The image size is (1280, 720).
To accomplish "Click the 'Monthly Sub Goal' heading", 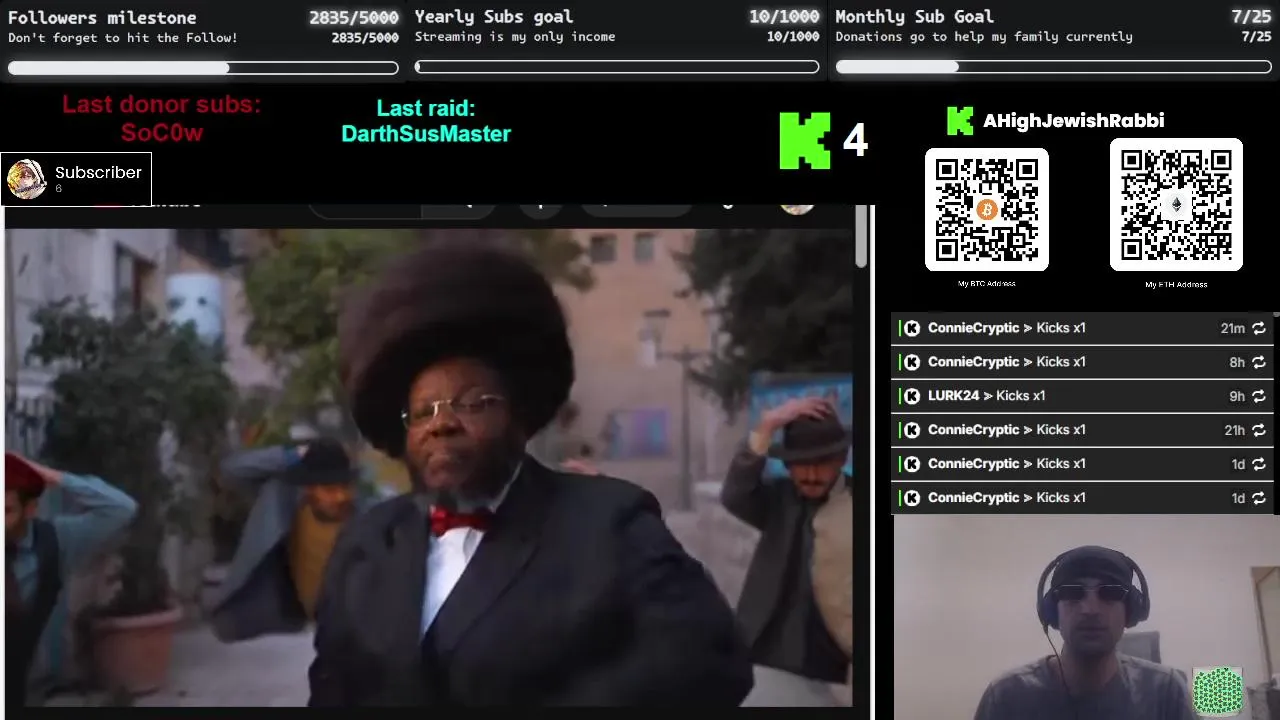I will pyautogui.click(x=914, y=16).
